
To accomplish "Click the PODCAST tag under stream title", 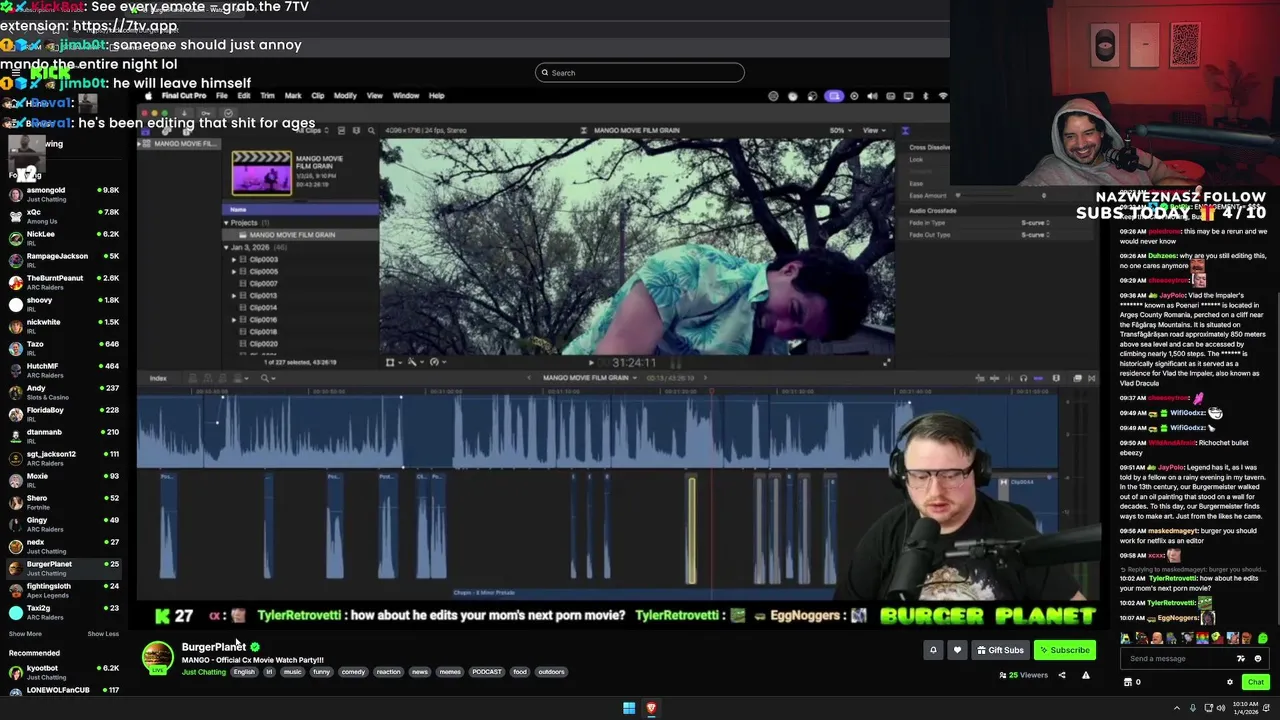I will [487, 672].
